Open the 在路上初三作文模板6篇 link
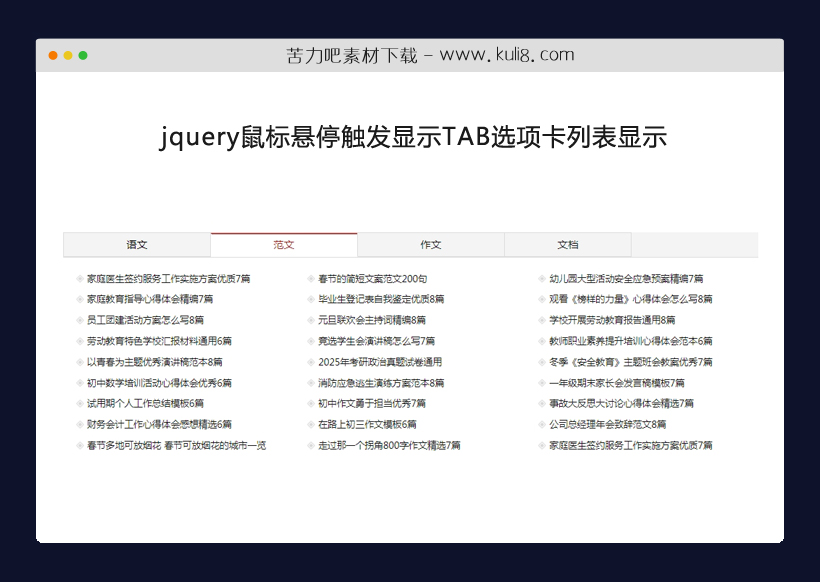Screen dimensions: 820x582 coord(368,425)
